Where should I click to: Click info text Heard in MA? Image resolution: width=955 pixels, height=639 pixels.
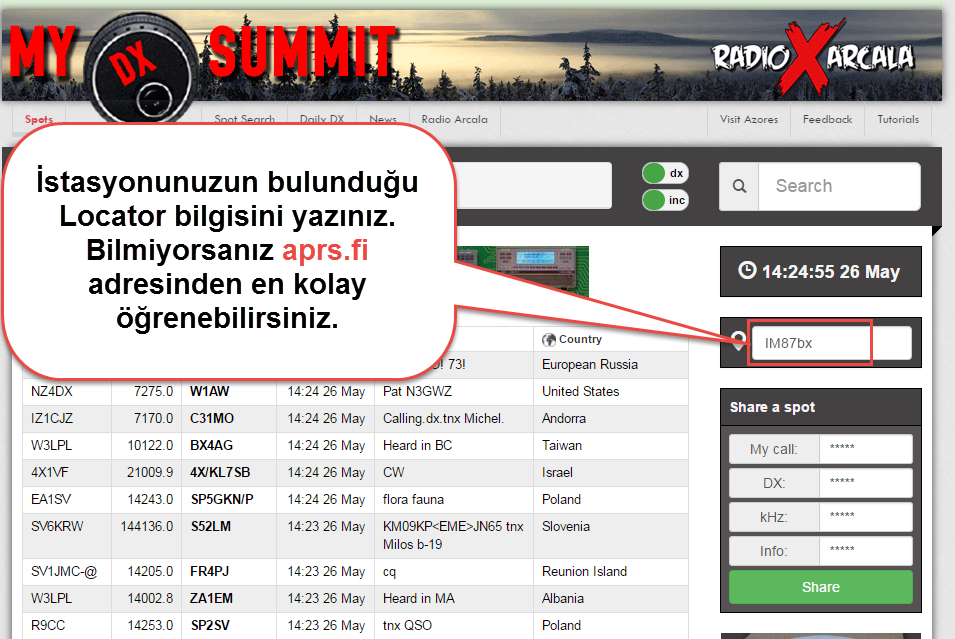(418, 598)
